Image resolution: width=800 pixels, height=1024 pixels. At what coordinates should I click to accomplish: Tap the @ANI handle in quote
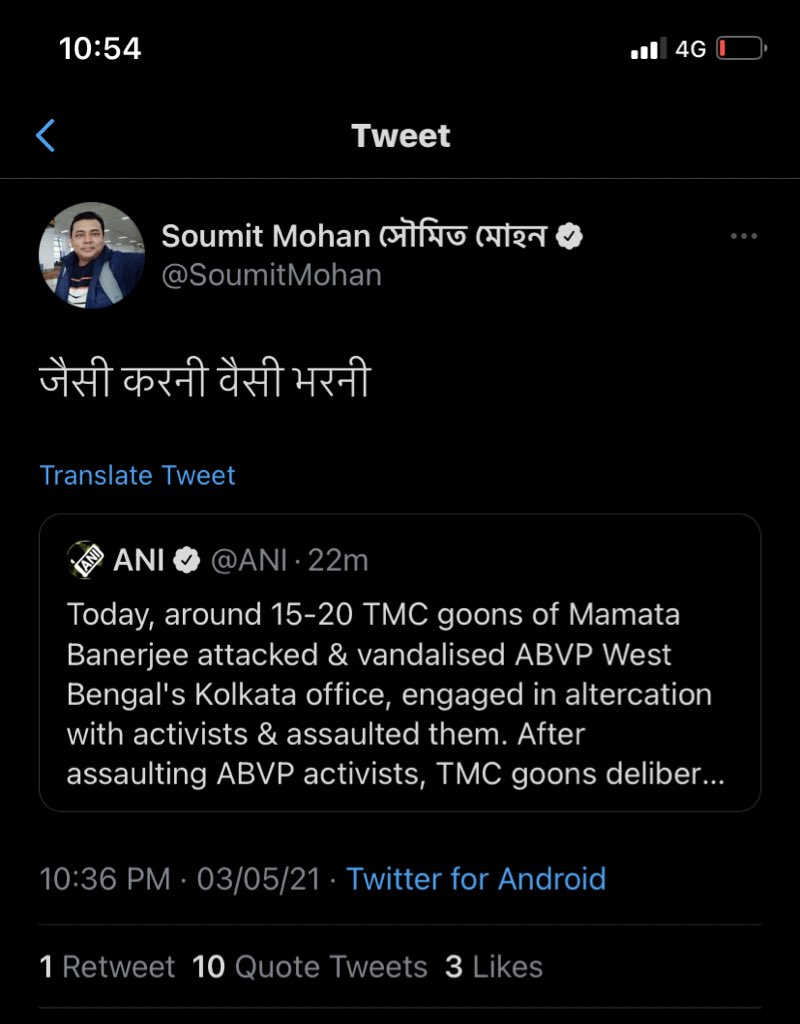pyautogui.click(x=249, y=560)
